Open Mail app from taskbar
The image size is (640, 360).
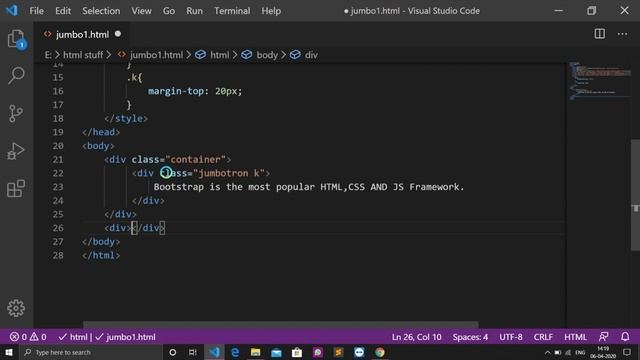point(276,352)
